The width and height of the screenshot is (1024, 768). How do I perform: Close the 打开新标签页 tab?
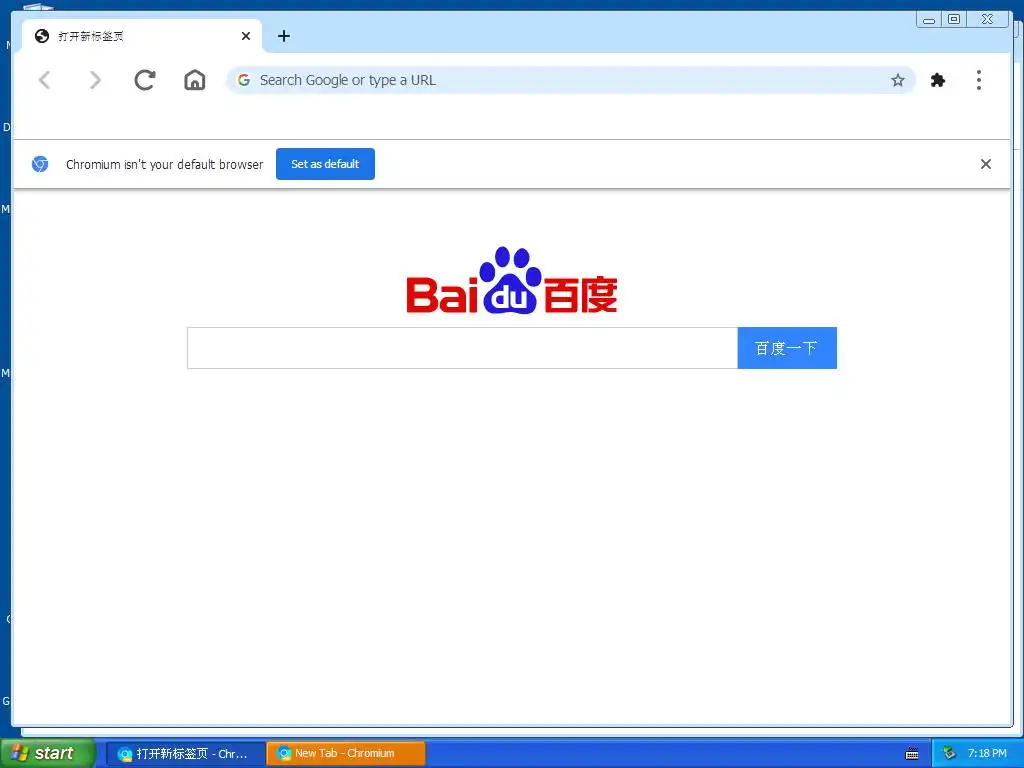pos(246,36)
